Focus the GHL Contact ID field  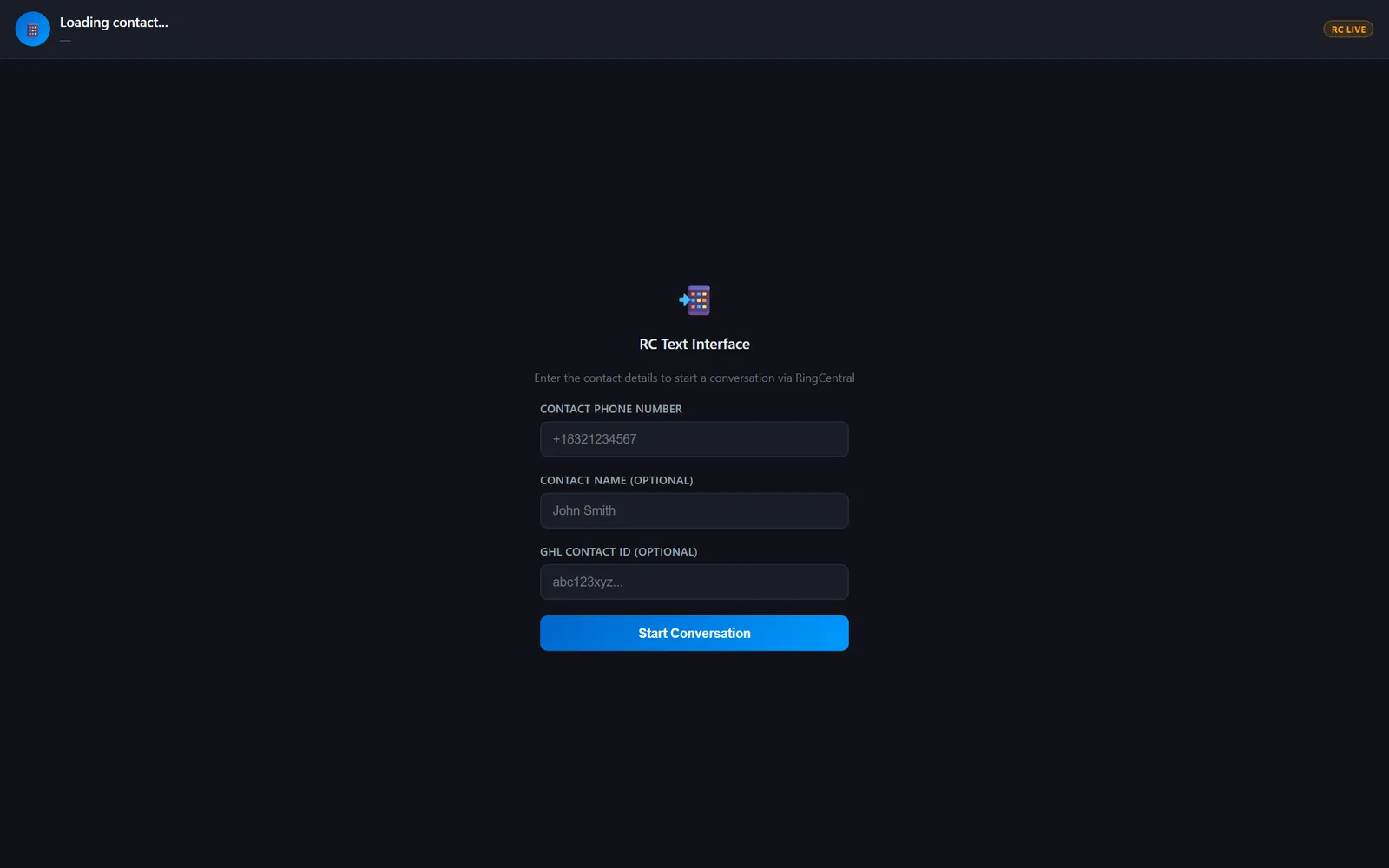click(694, 582)
